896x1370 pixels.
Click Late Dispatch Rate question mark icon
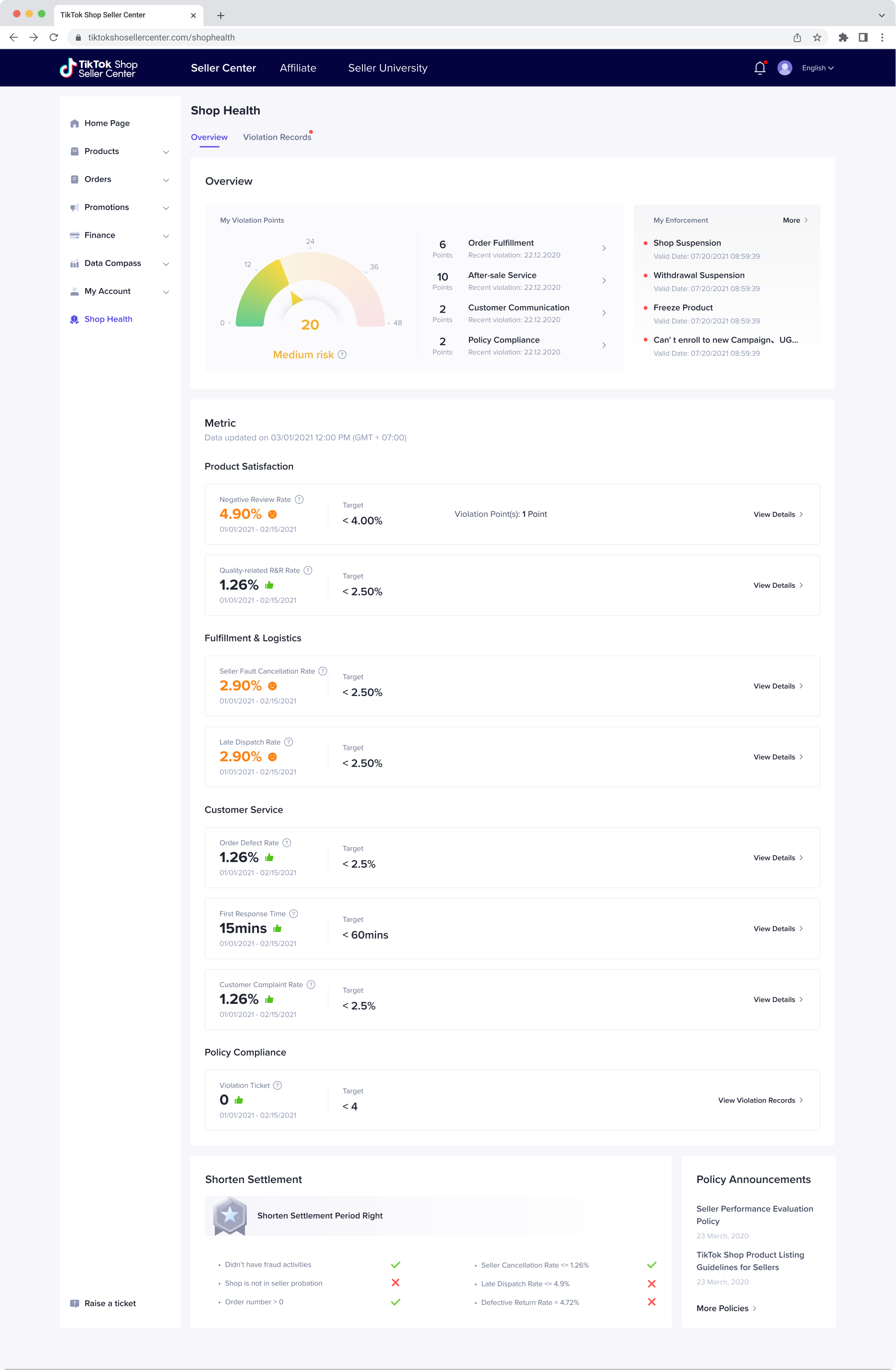tap(289, 742)
